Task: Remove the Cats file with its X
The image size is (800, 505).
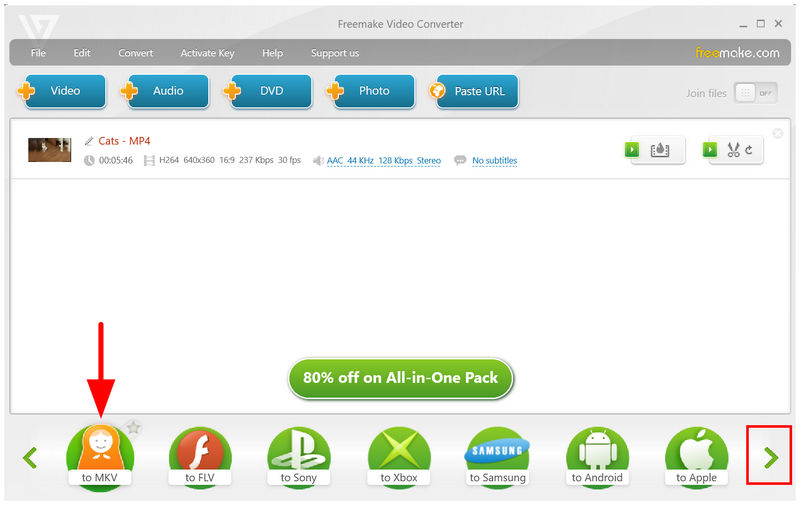Action: click(x=778, y=133)
